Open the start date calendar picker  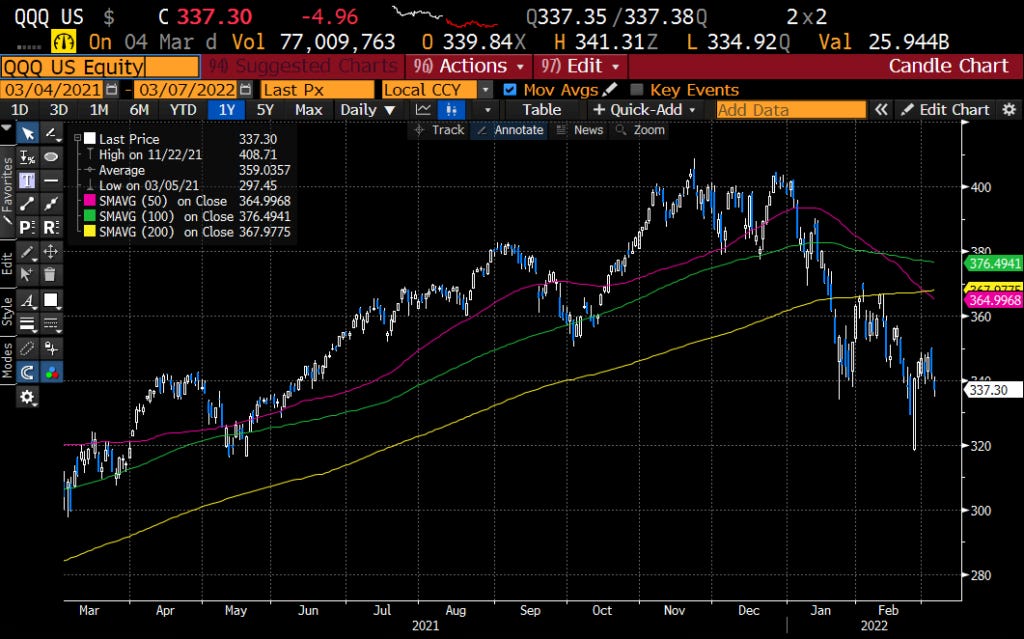[112, 90]
